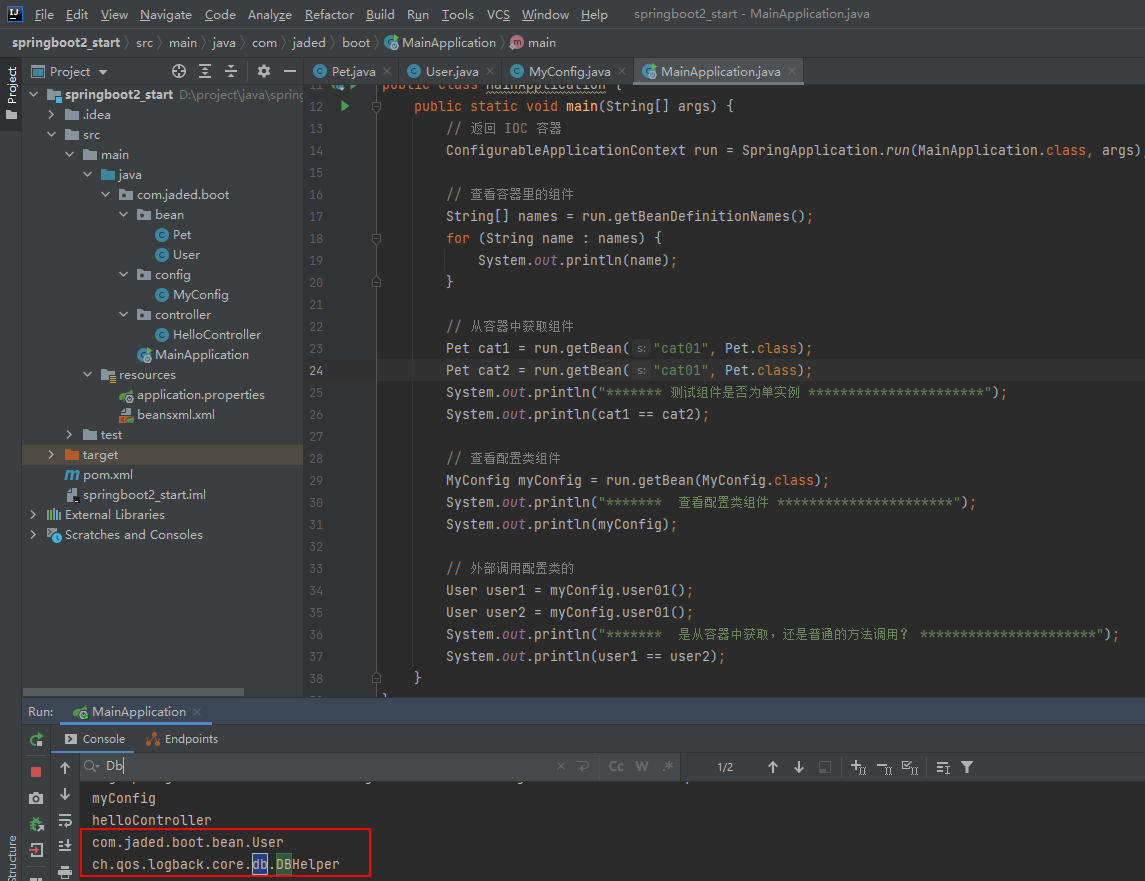
Task: Select all search occurrences
Action: point(910,767)
